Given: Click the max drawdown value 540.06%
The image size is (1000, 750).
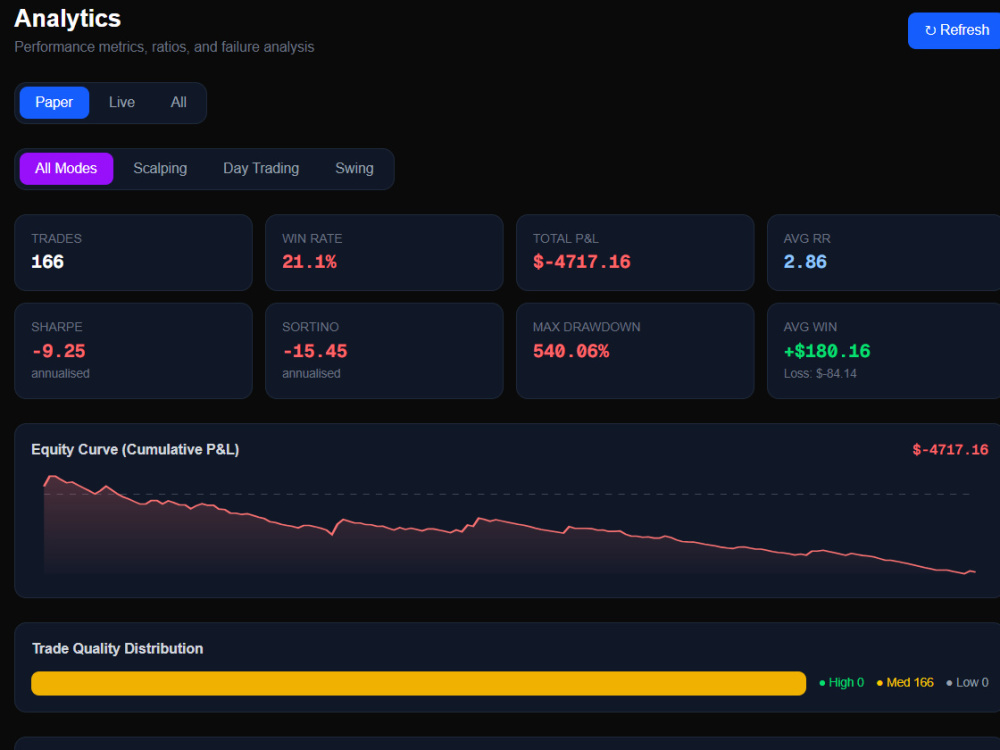Looking at the screenshot, I should [x=571, y=351].
